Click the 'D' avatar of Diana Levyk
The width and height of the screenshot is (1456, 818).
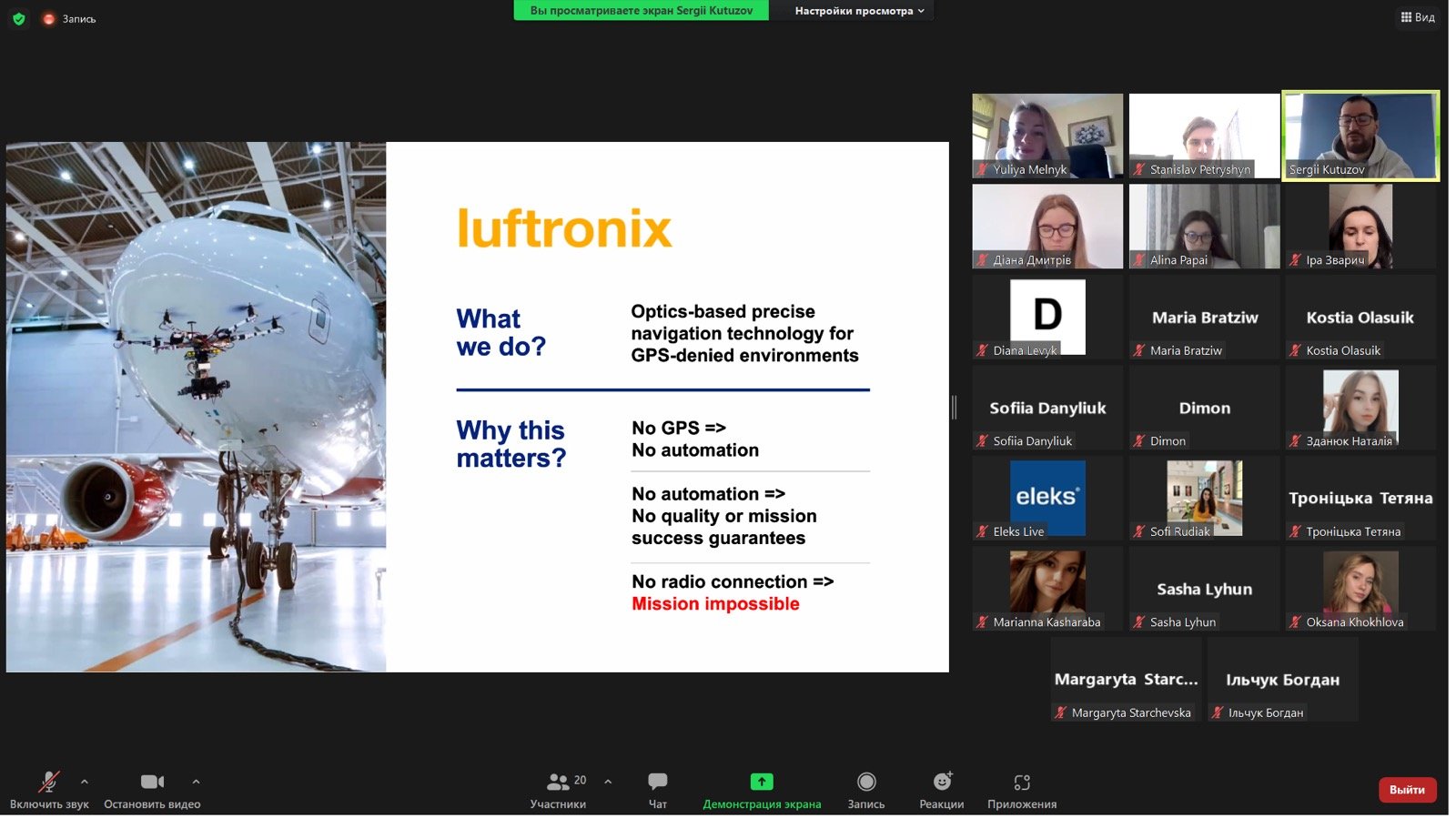point(1047,316)
